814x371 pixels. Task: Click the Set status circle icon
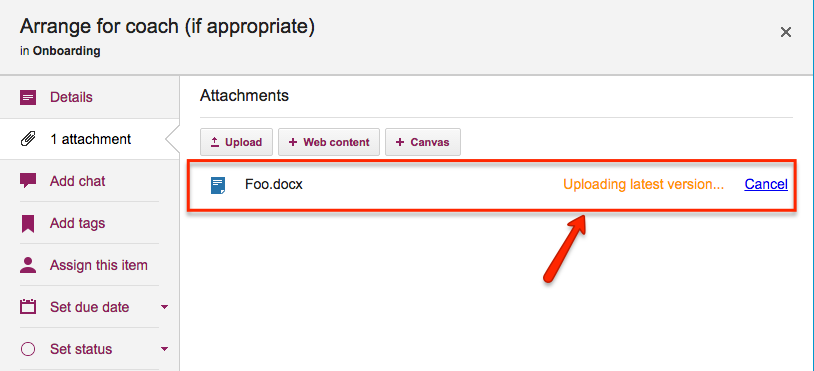[28, 349]
